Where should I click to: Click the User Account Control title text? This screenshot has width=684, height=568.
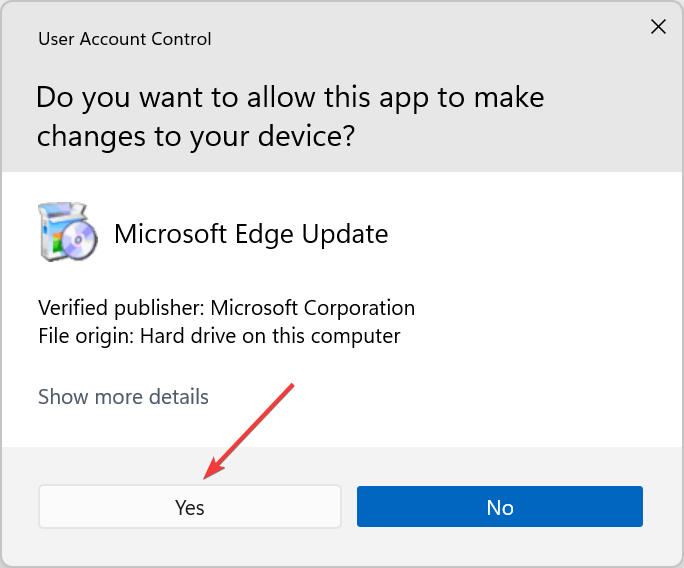pos(125,39)
